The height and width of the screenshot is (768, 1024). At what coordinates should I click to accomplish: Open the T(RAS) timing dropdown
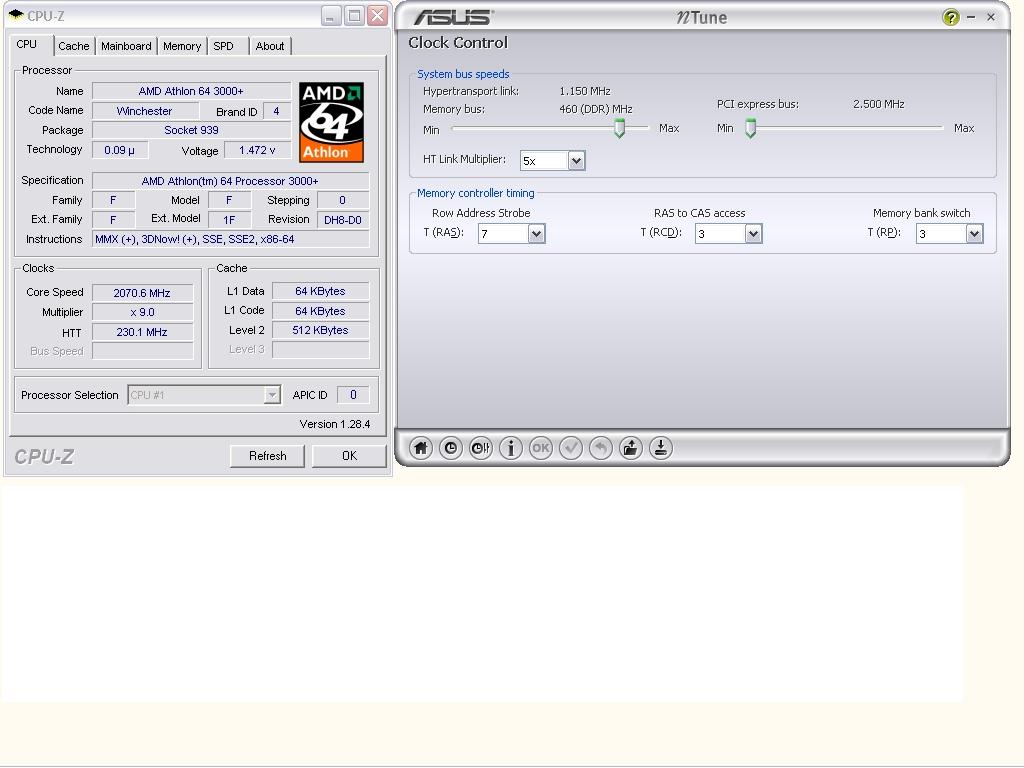click(536, 234)
